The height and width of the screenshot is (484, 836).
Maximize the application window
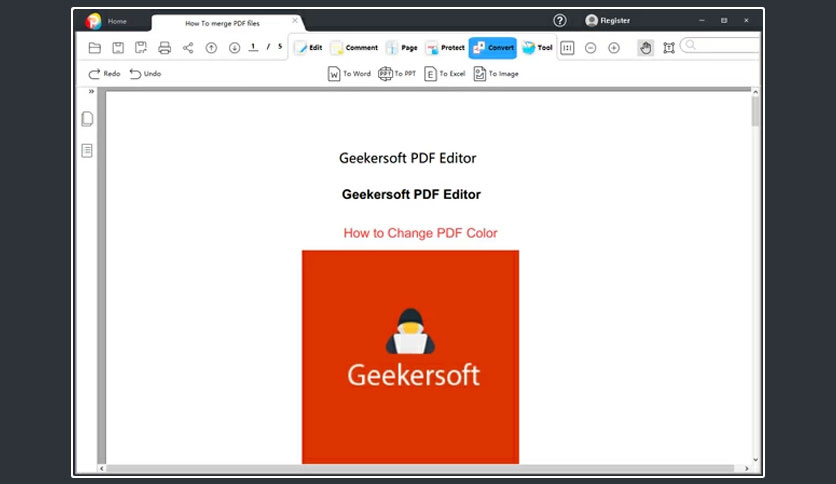click(724, 20)
